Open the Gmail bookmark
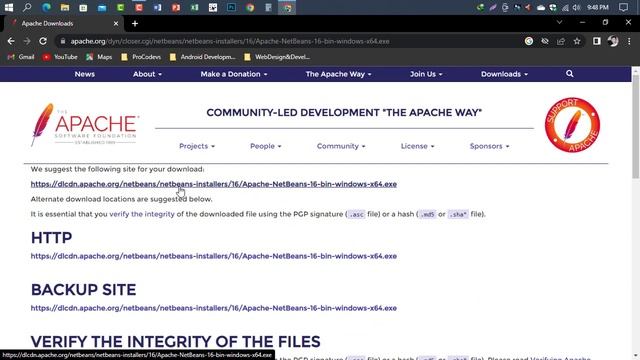The height and width of the screenshot is (360, 640). pyautogui.click(x=21, y=57)
